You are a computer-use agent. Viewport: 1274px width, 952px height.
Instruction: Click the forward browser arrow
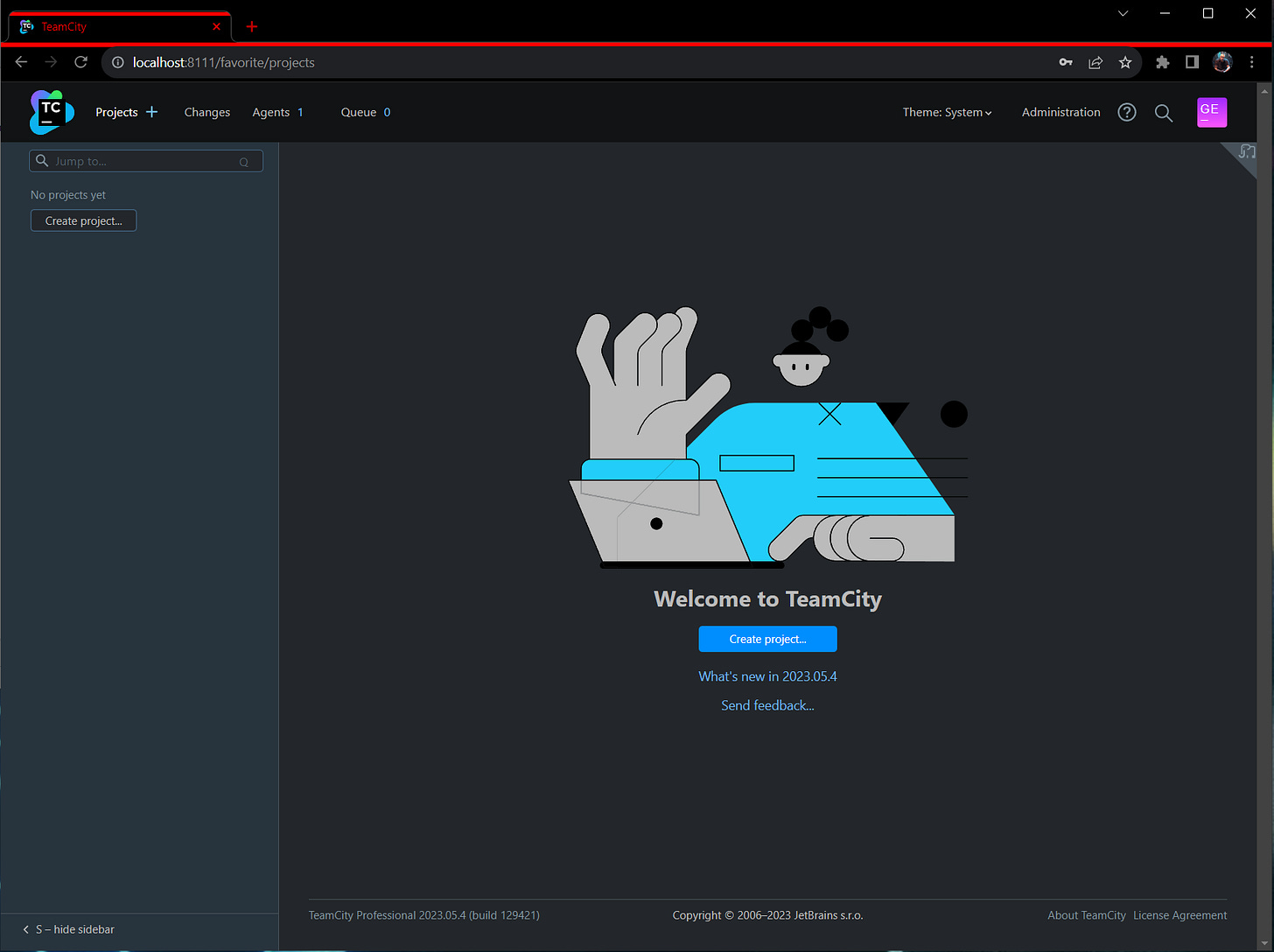tap(51, 62)
